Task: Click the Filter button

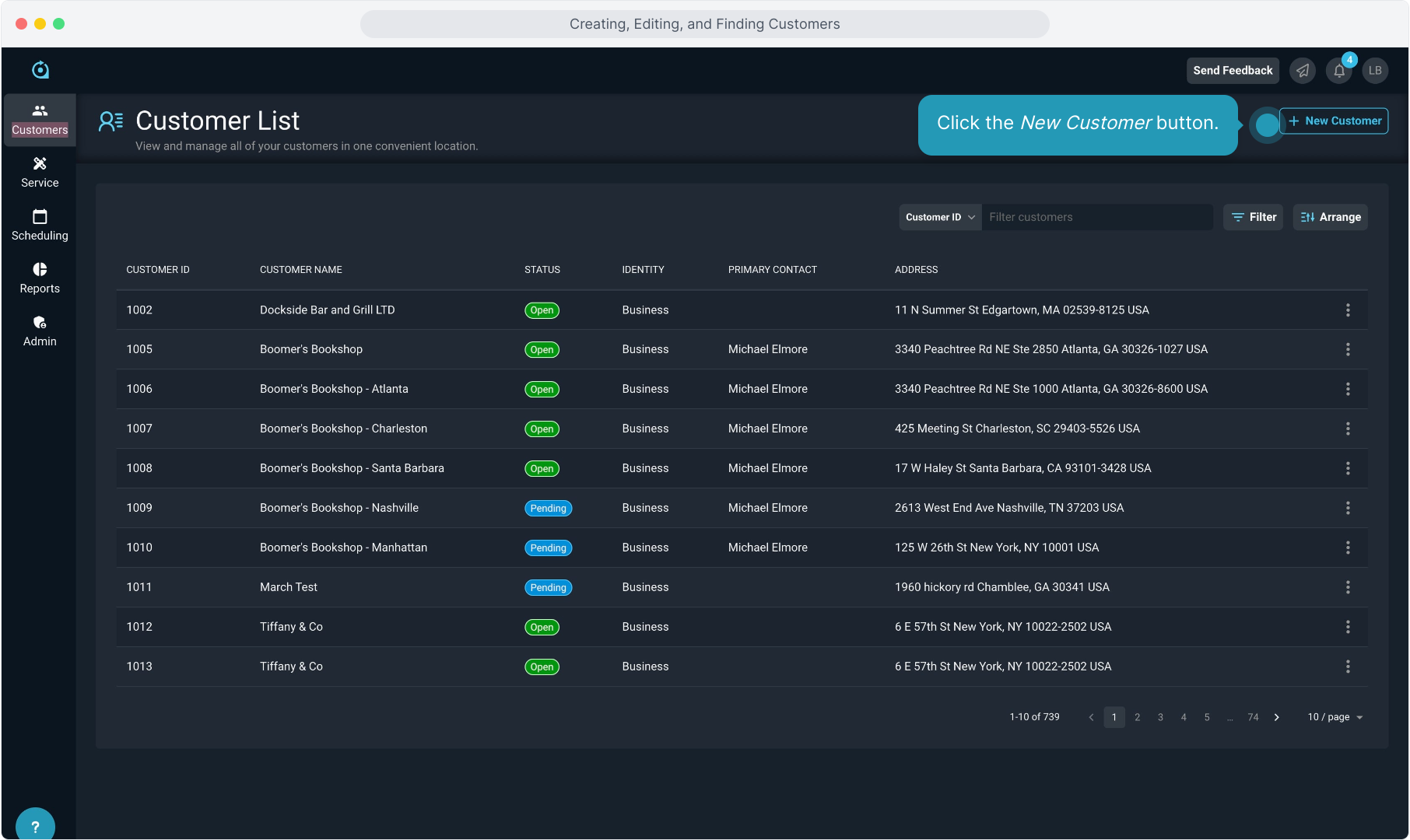Action: [1254, 217]
